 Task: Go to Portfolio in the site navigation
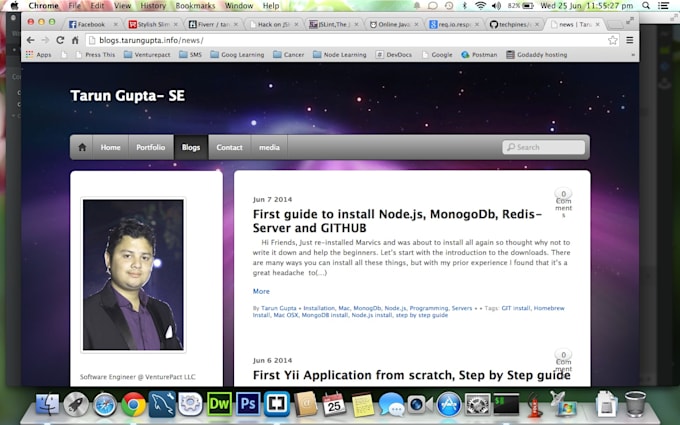150,147
